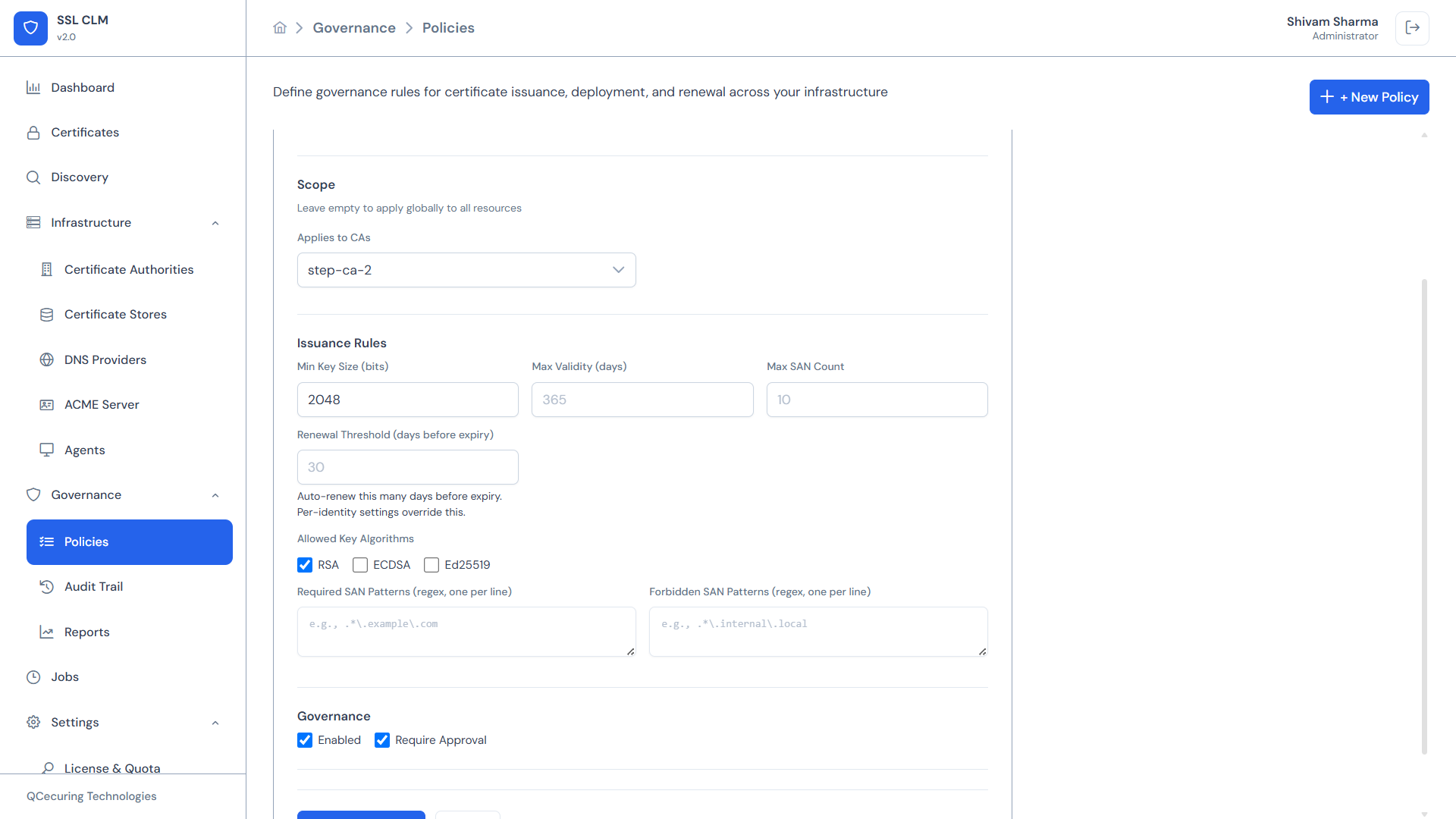This screenshot has width=1456, height=819.
Task: Click the policy form vertical scrollbar
Action: pos(1424,516)
